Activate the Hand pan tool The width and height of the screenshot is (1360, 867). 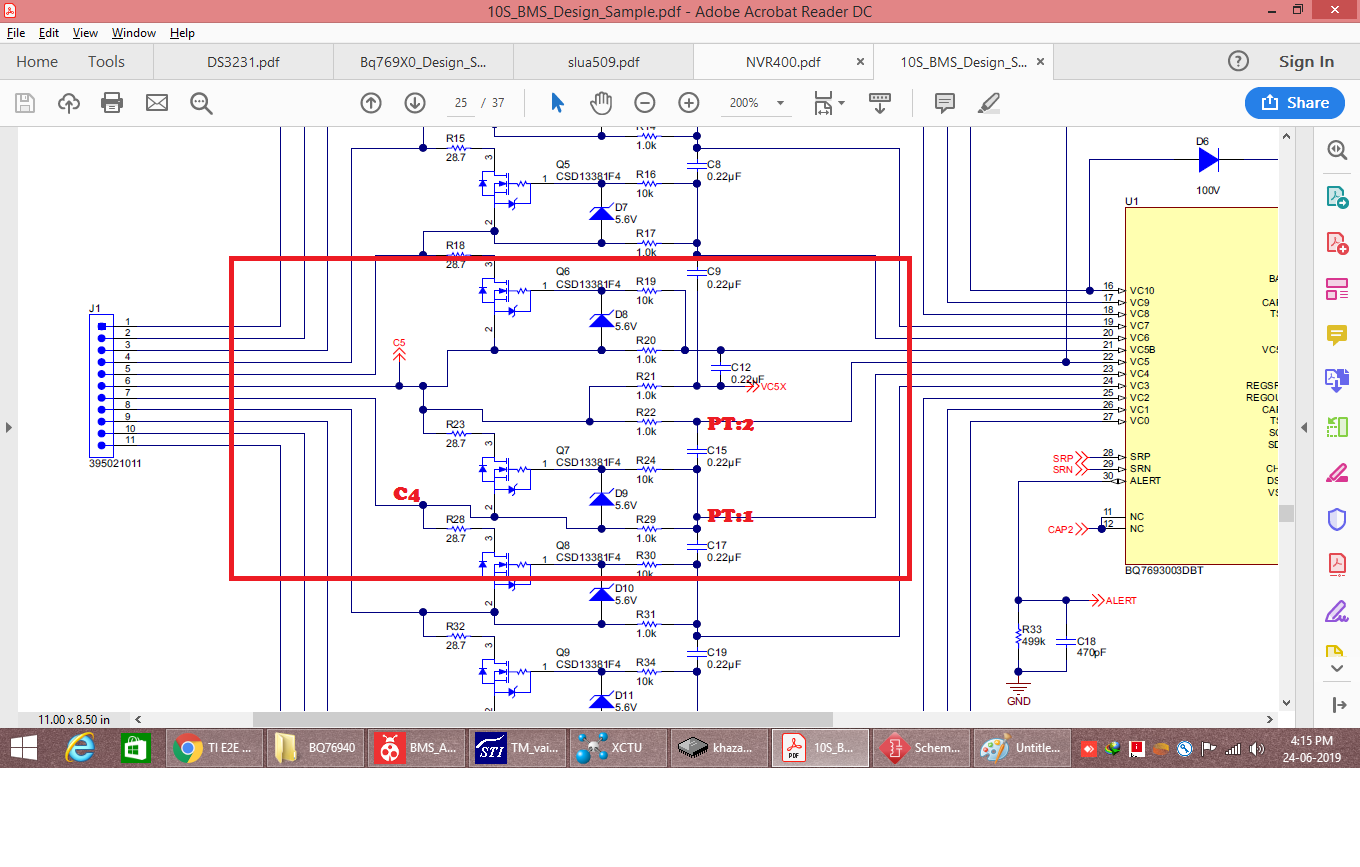pos(600,102)
